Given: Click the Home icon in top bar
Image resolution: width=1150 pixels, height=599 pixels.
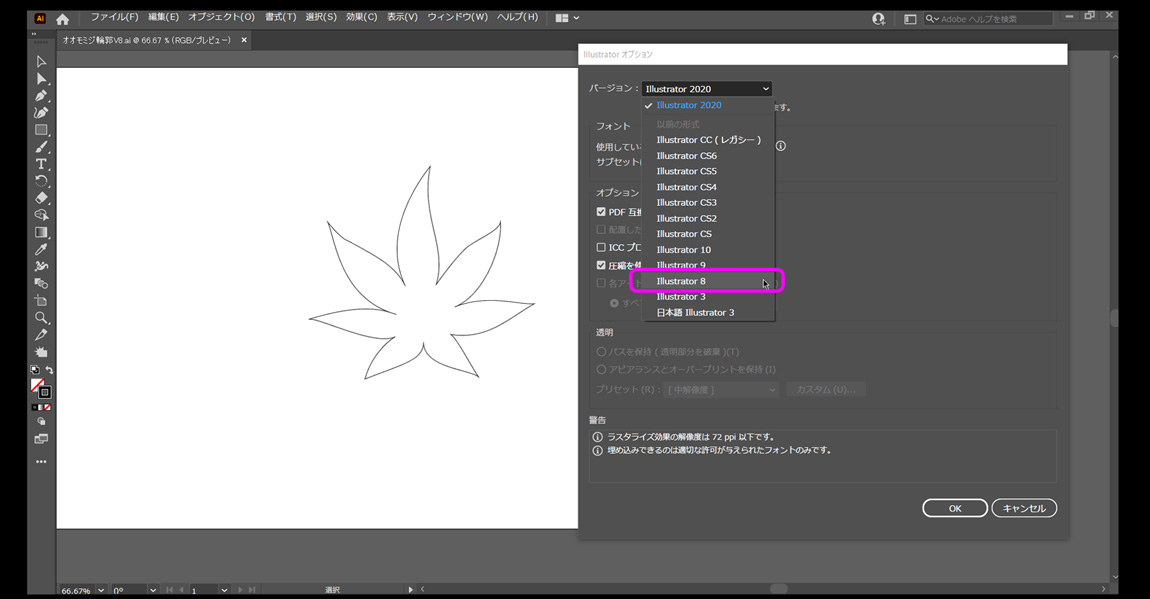Looking at the screenshot, I should click(x=63, y=18).
